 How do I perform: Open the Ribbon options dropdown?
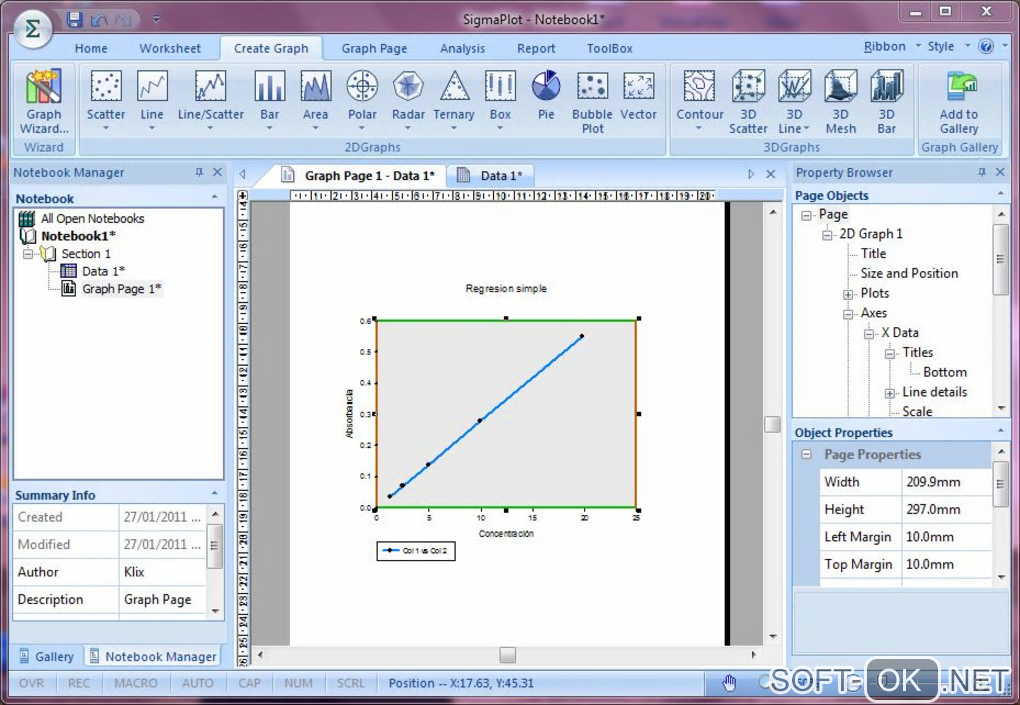point(892,46)
